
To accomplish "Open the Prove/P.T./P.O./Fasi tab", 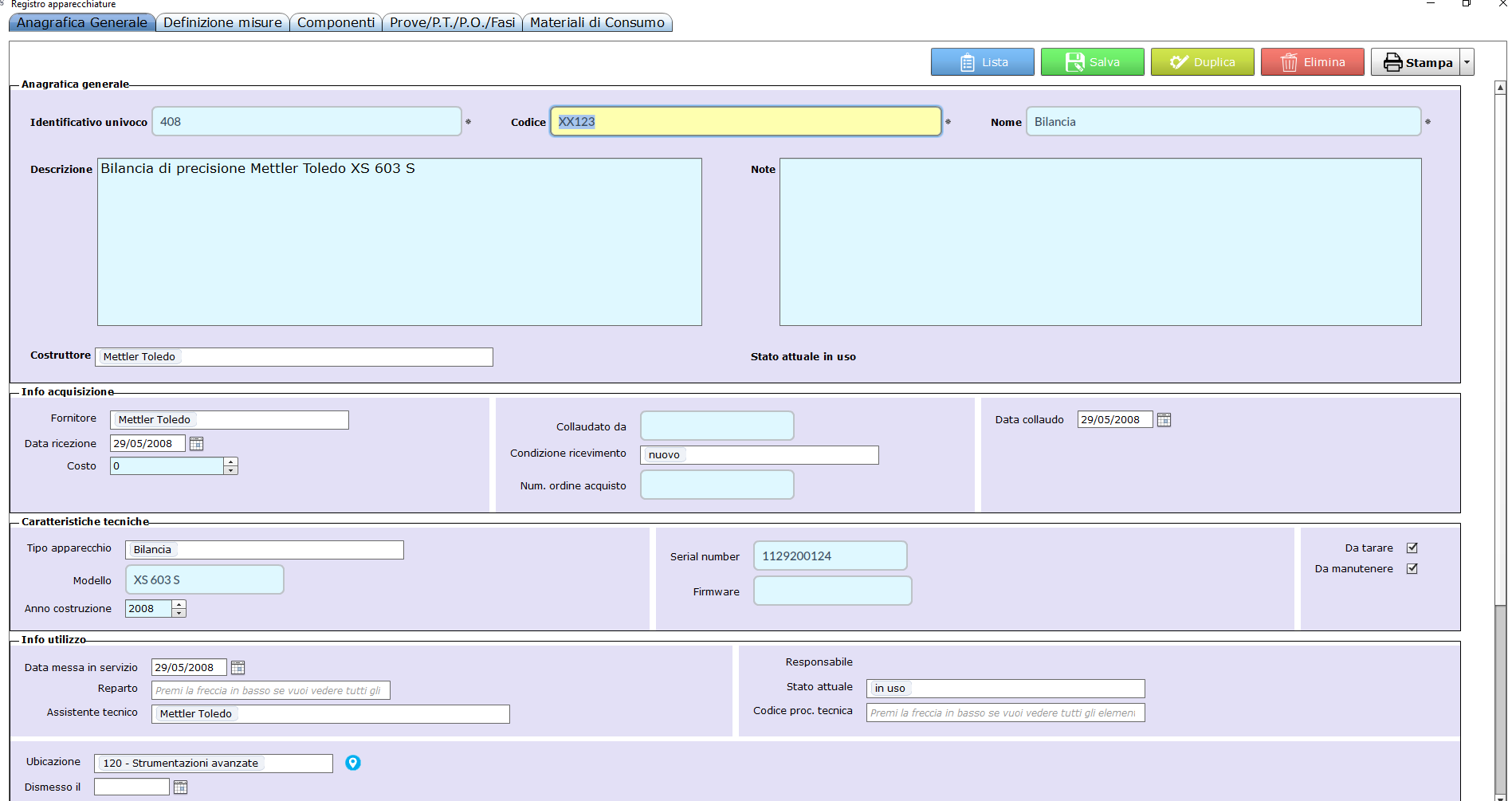I will (x=452, y=22).
